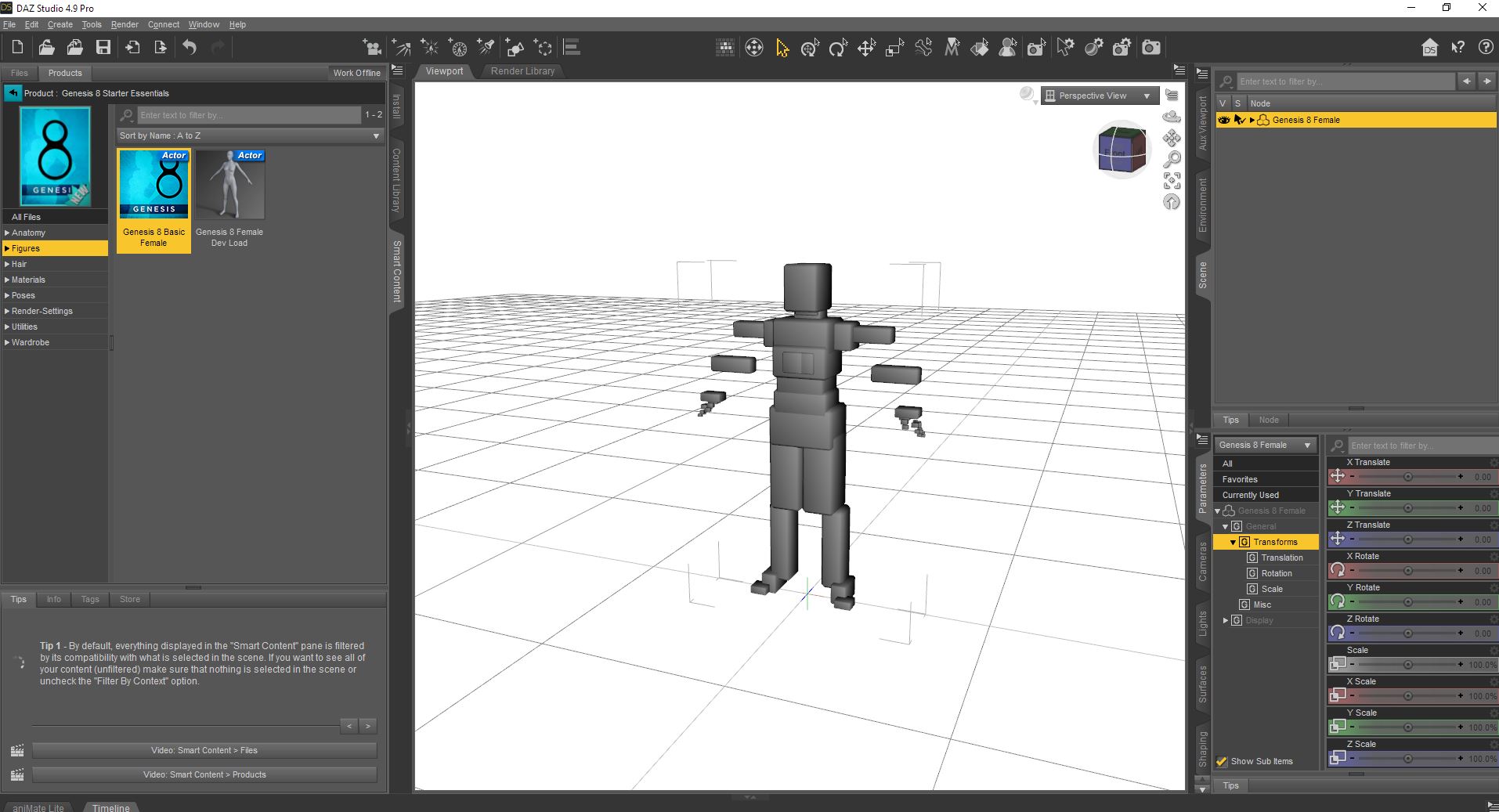Viewport: 1499px width, 812px height.
Task: Click the Export file icon
Action: pos(161,47)
